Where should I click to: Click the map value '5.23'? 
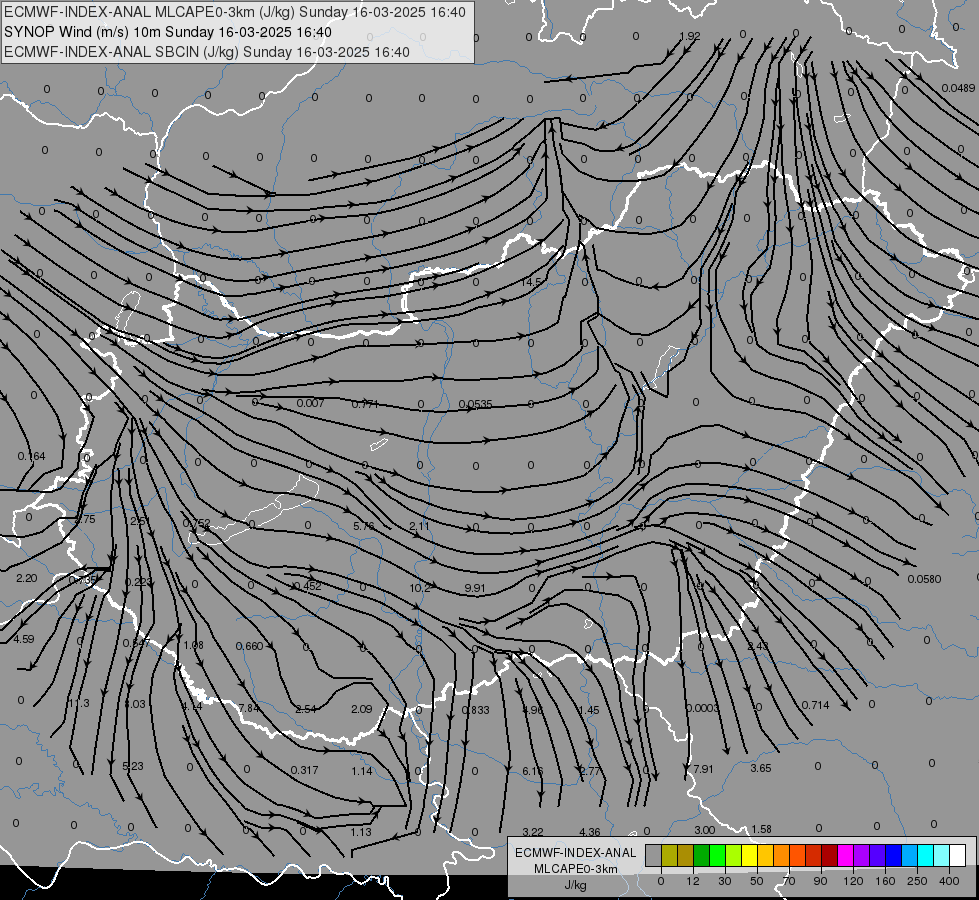coord(133,766)
